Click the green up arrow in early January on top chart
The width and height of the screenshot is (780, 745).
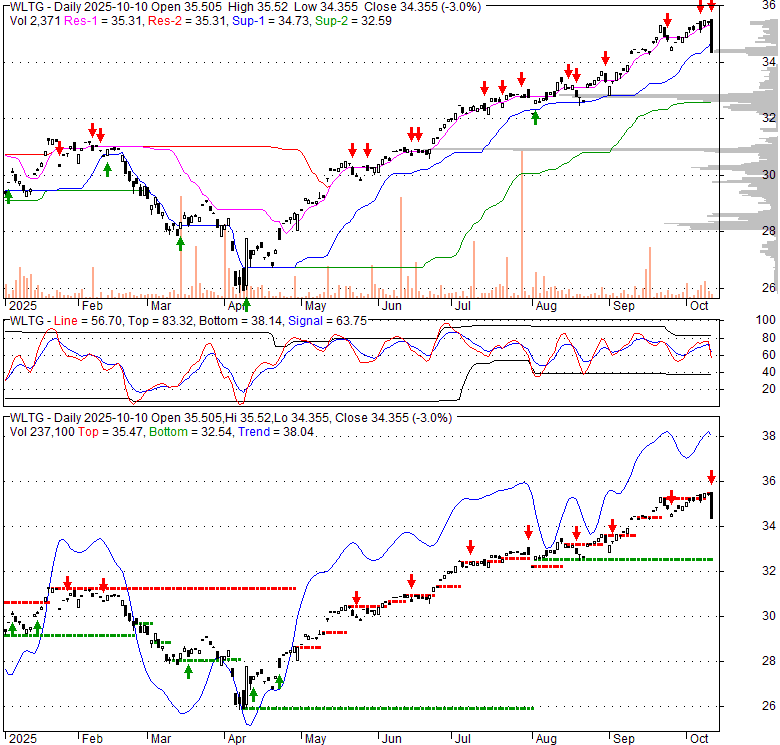pos(9,196)
